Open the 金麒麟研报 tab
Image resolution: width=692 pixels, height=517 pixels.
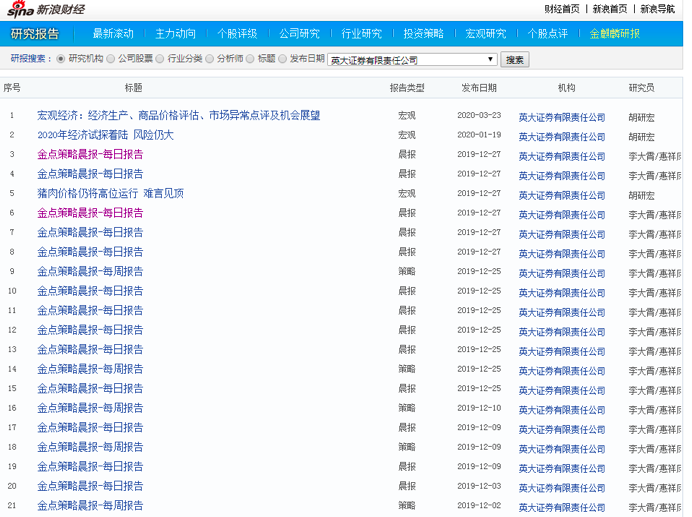click(x=614, y=34)
